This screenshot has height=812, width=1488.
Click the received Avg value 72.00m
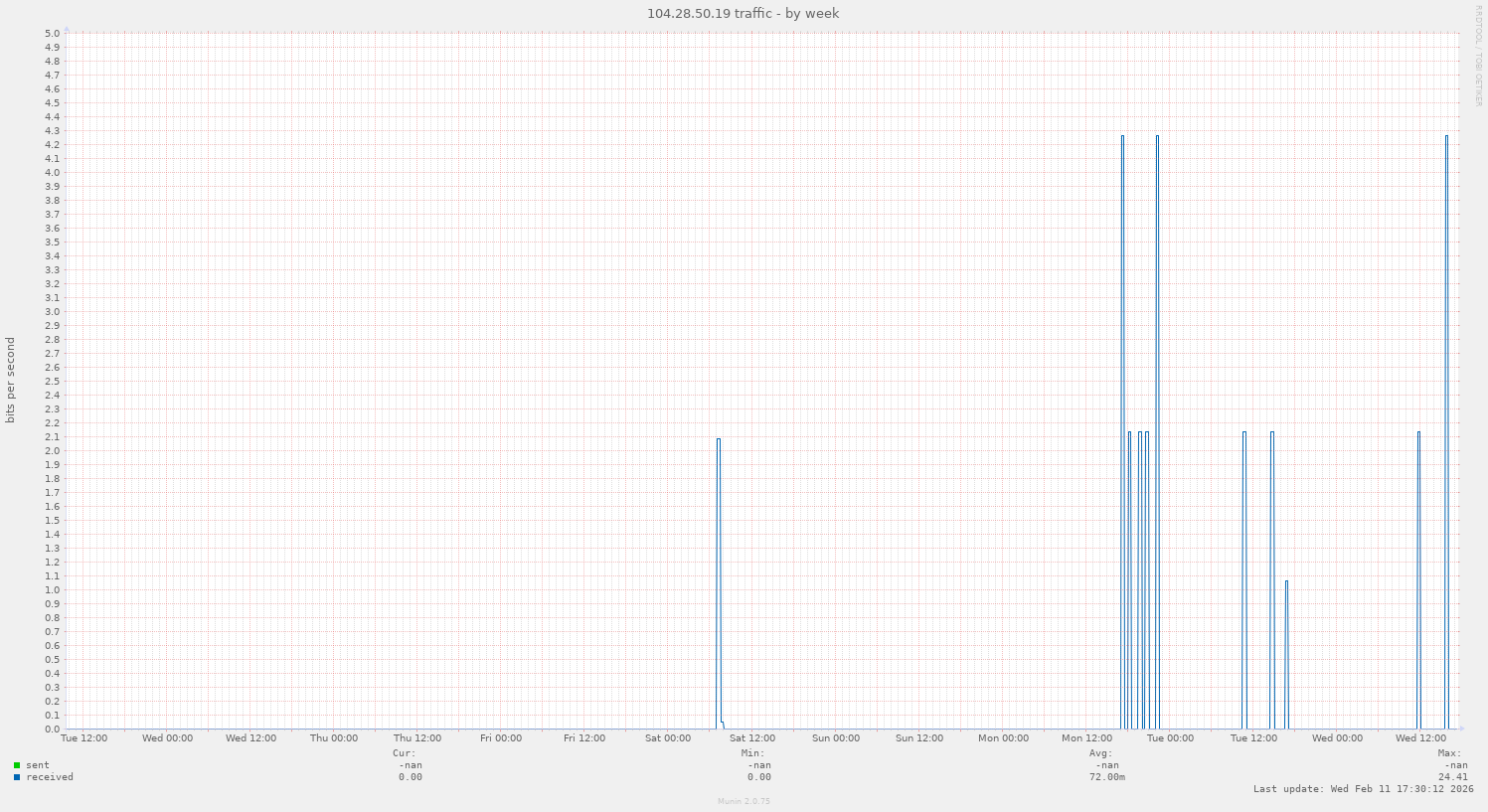point(1106,777)
